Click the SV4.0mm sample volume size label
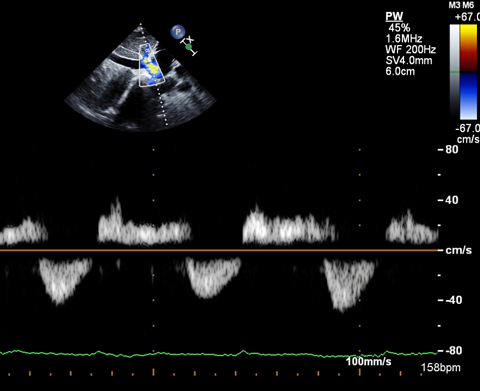Screen dimensions: 480x391 coord(409,60)
